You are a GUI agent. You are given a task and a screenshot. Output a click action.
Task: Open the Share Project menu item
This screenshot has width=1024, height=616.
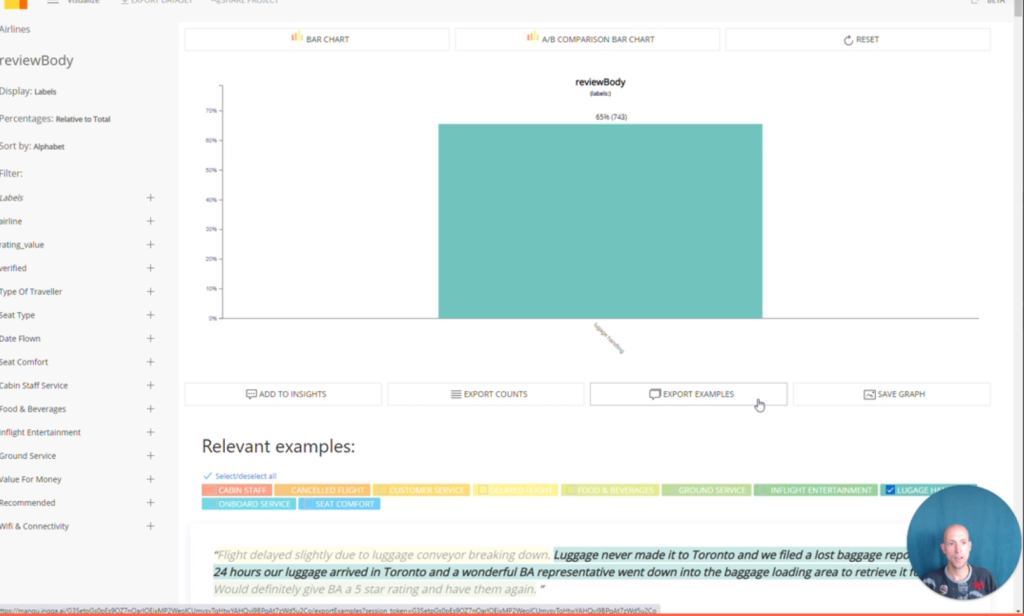pos(245,2)
